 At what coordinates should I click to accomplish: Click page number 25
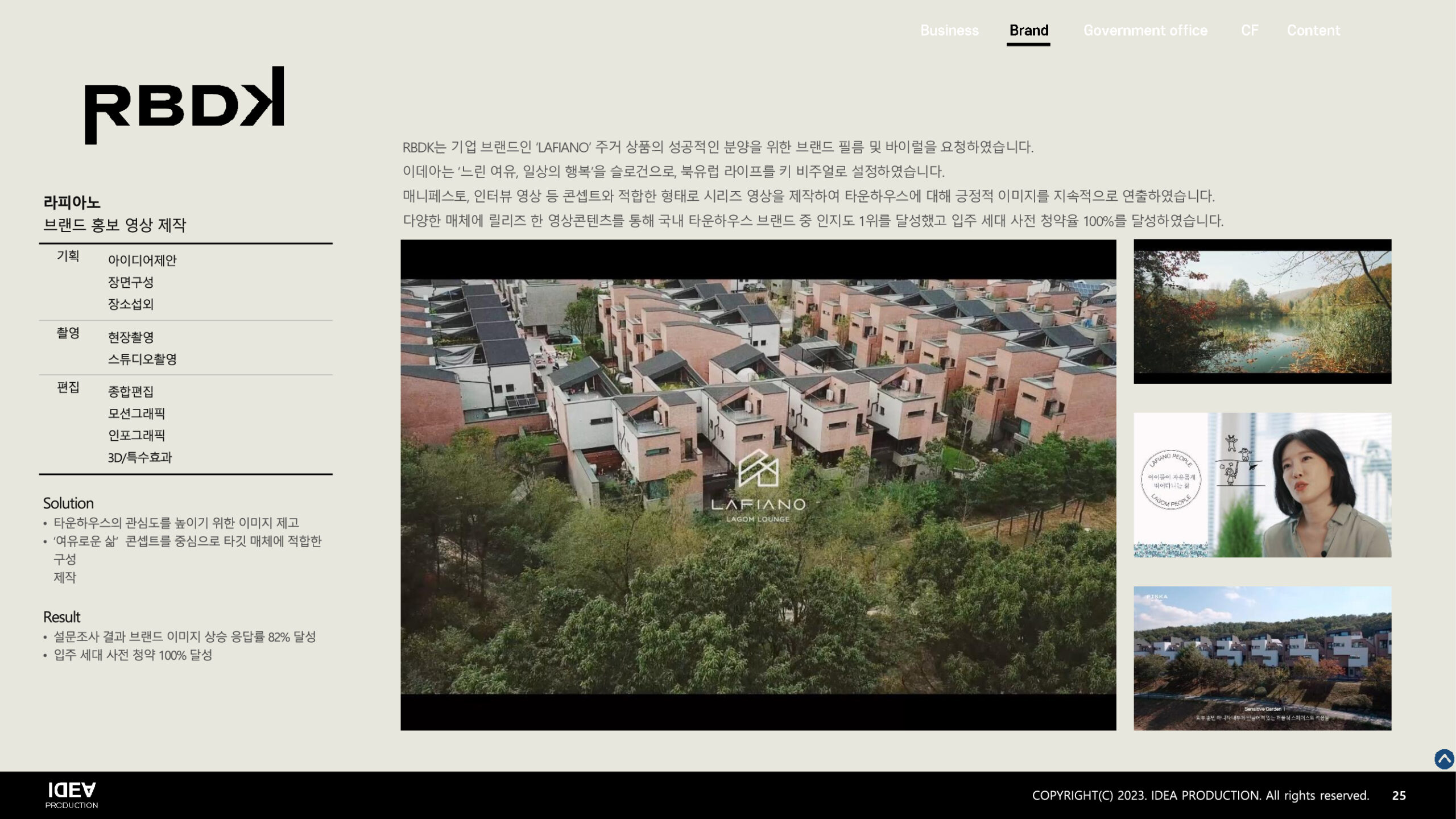(1399, 796)
